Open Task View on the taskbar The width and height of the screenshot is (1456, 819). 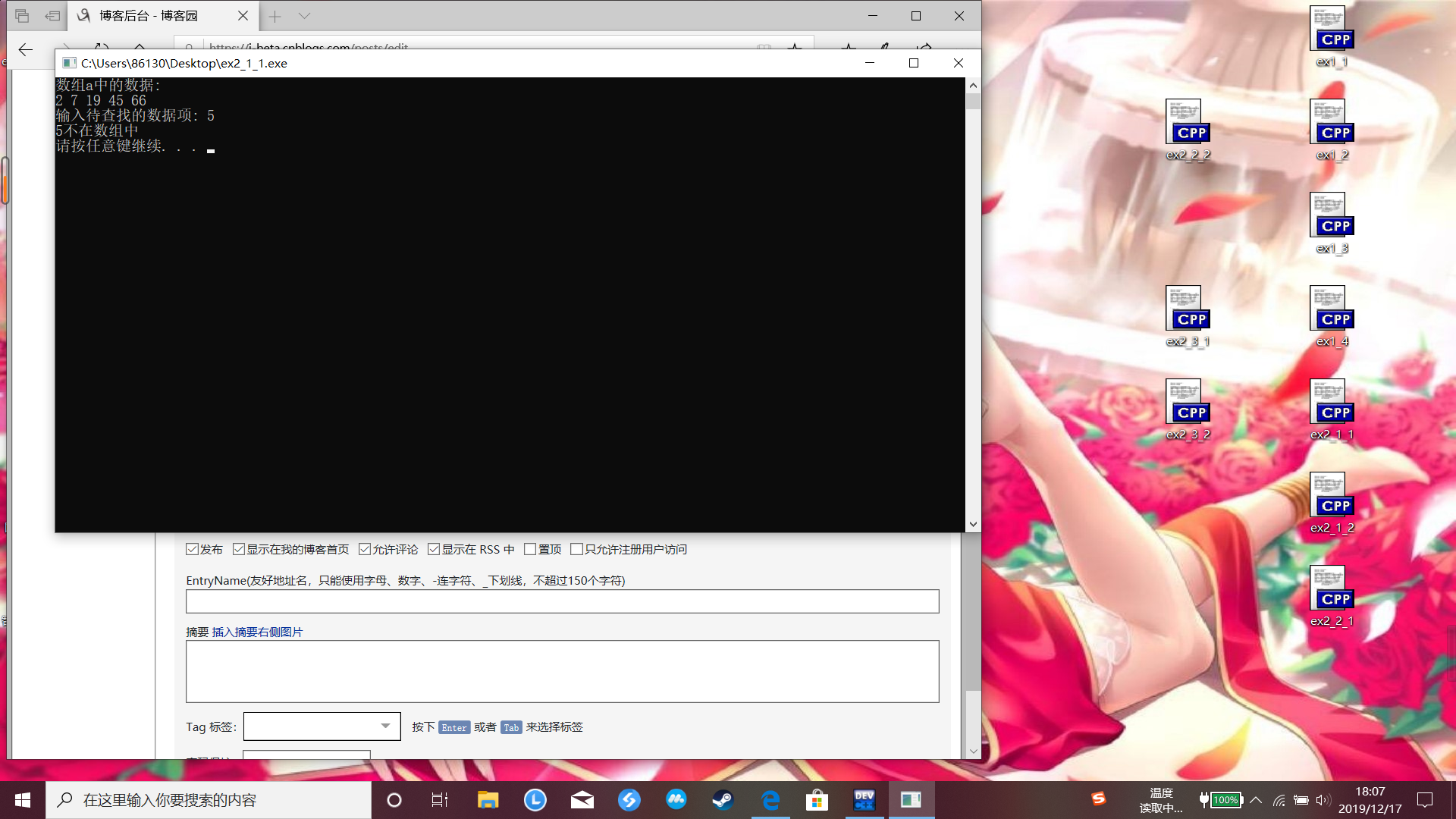(440, 800)
